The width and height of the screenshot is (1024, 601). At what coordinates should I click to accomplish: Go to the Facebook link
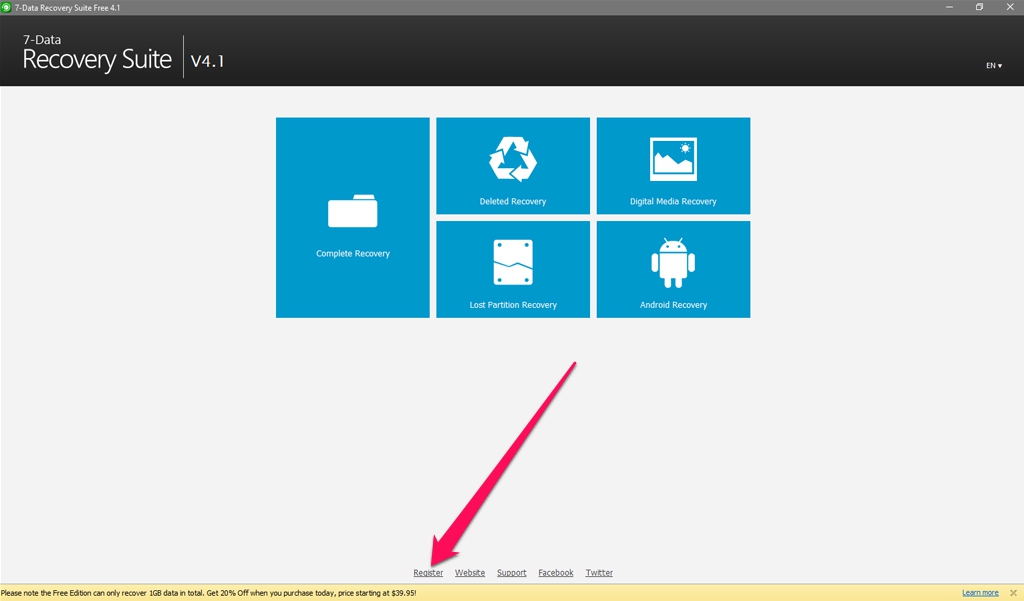pyautogui.click(x=556, y=573)
